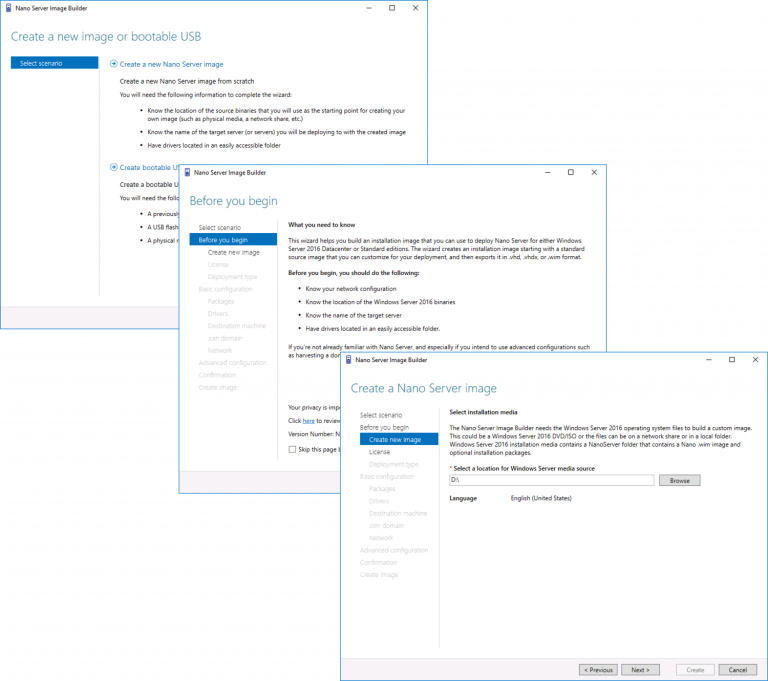Click Destination machine step in middle window
The width and height of the screenshot is (768, 681).
pyautogui.click(x=237, y=326)
